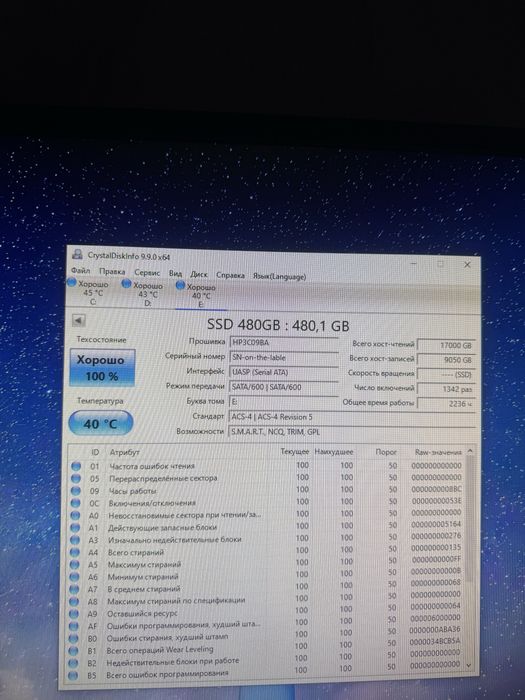Click the status icon of attribute A7
The image size is (525, 700).
(x=74, y=589)
